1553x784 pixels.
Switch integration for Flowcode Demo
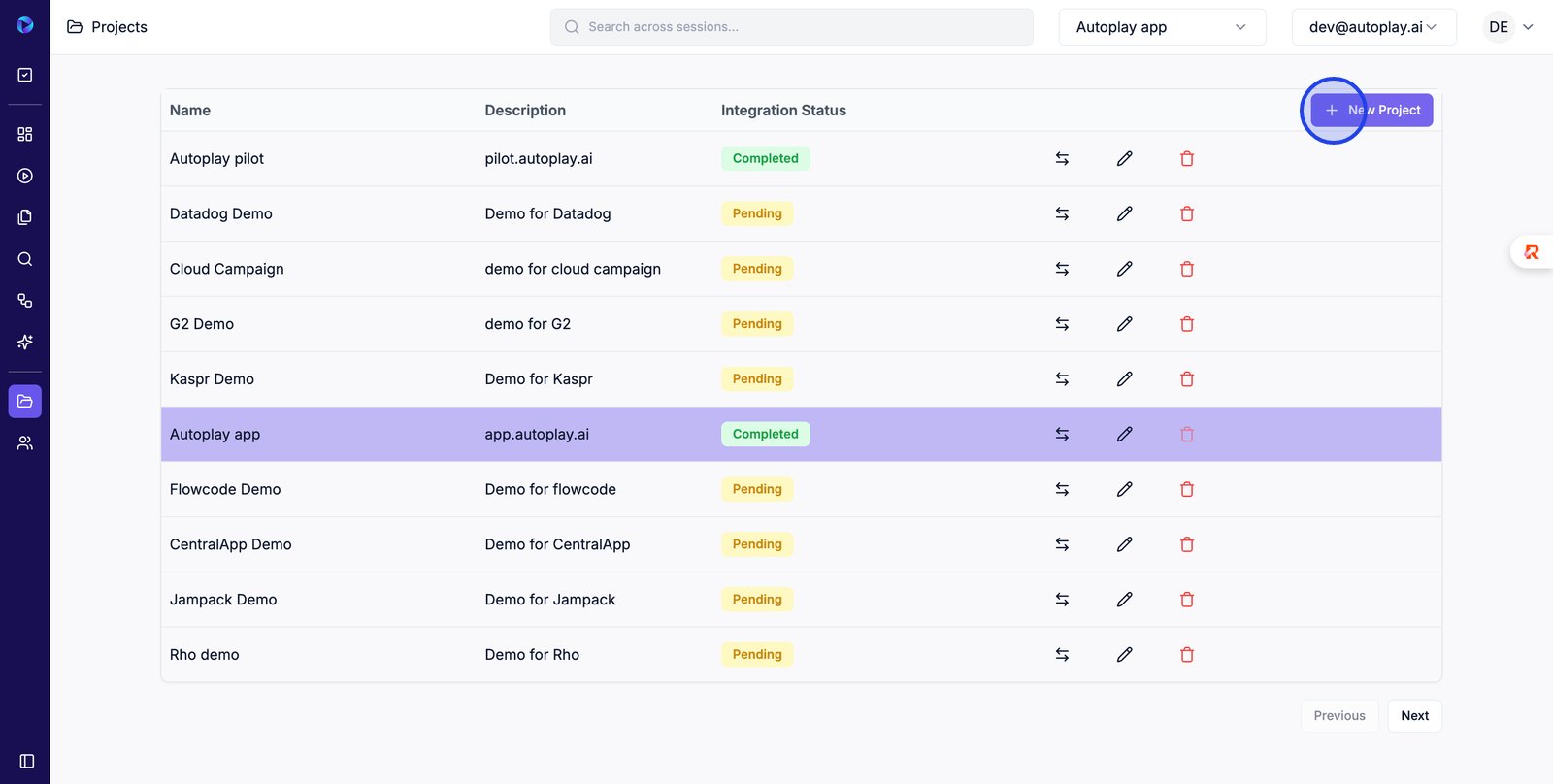pos(1062,489)
